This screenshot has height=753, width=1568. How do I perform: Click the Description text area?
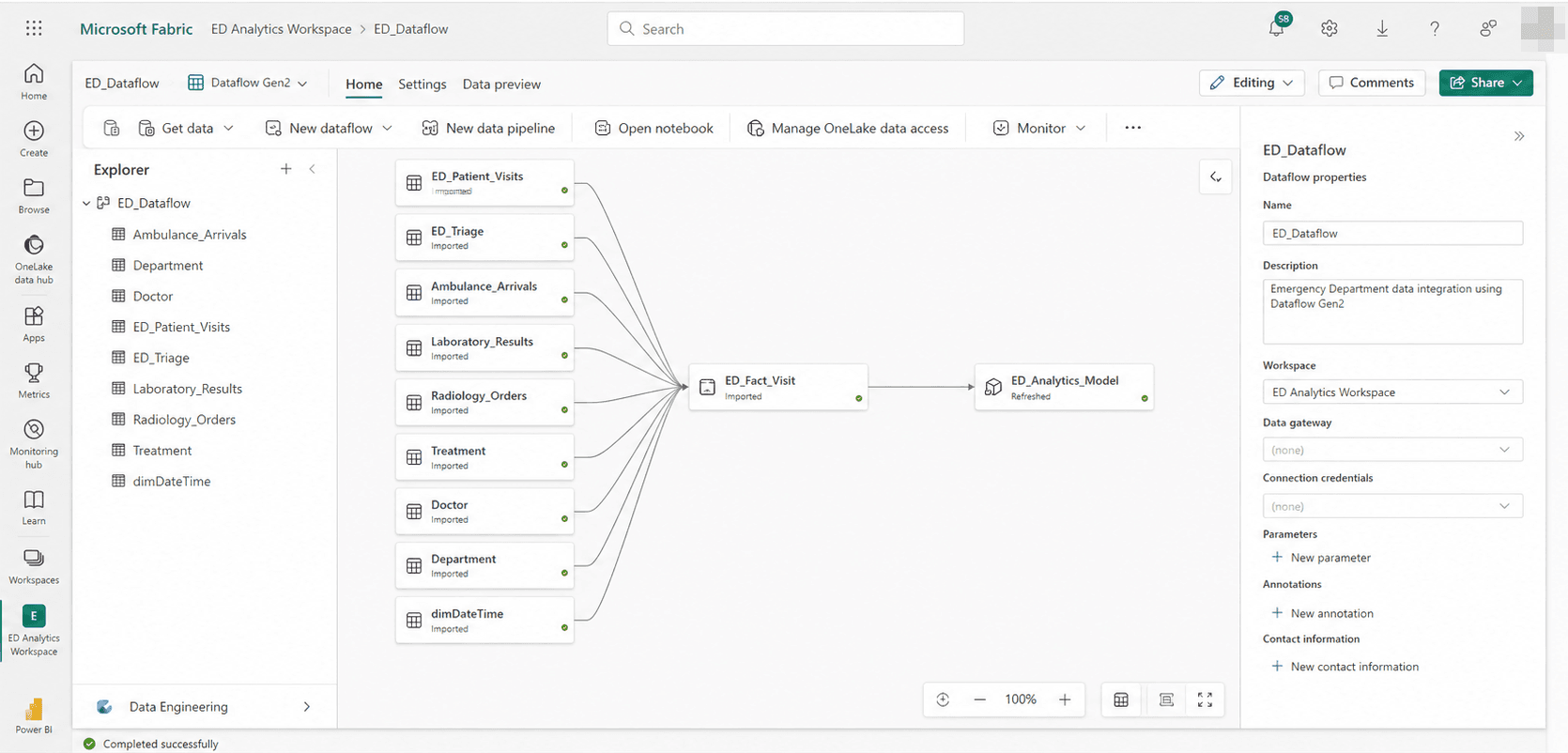tap(1392, 312)
